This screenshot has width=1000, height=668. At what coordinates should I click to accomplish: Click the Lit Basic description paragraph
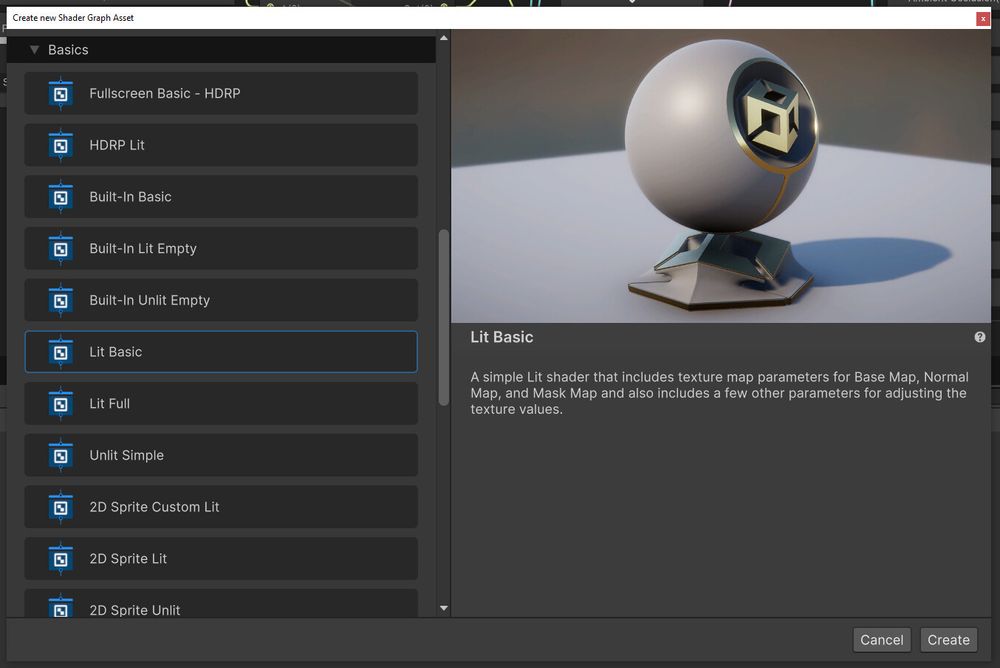[x=719, y=393]
